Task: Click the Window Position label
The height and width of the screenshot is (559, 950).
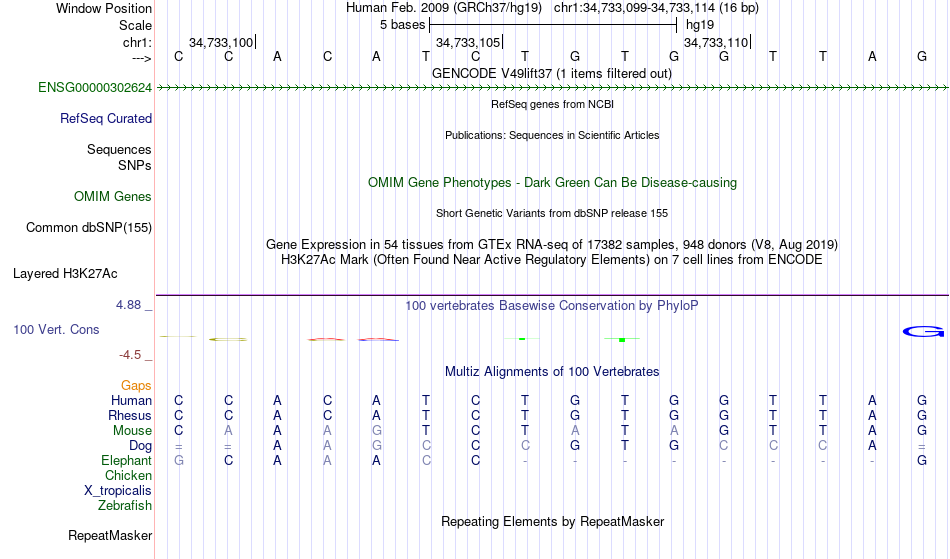Action: click(x=104, y=8)
